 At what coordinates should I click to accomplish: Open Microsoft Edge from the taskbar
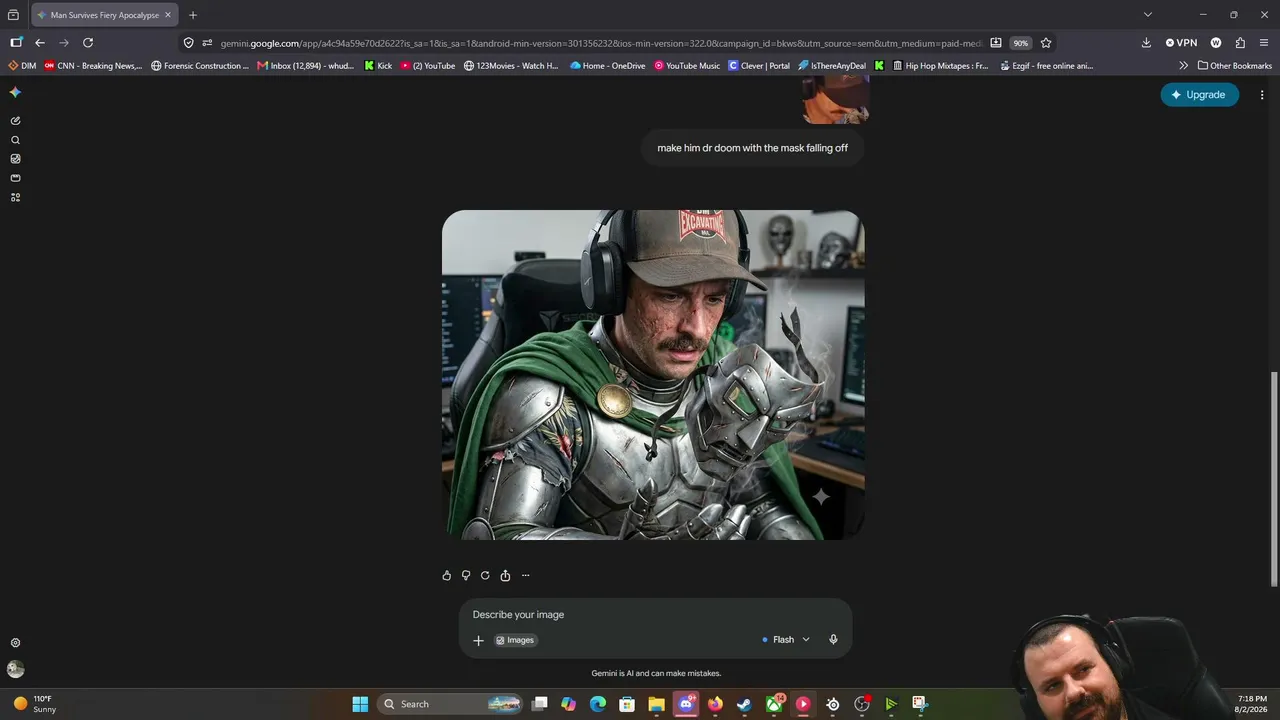click(598, 704)
